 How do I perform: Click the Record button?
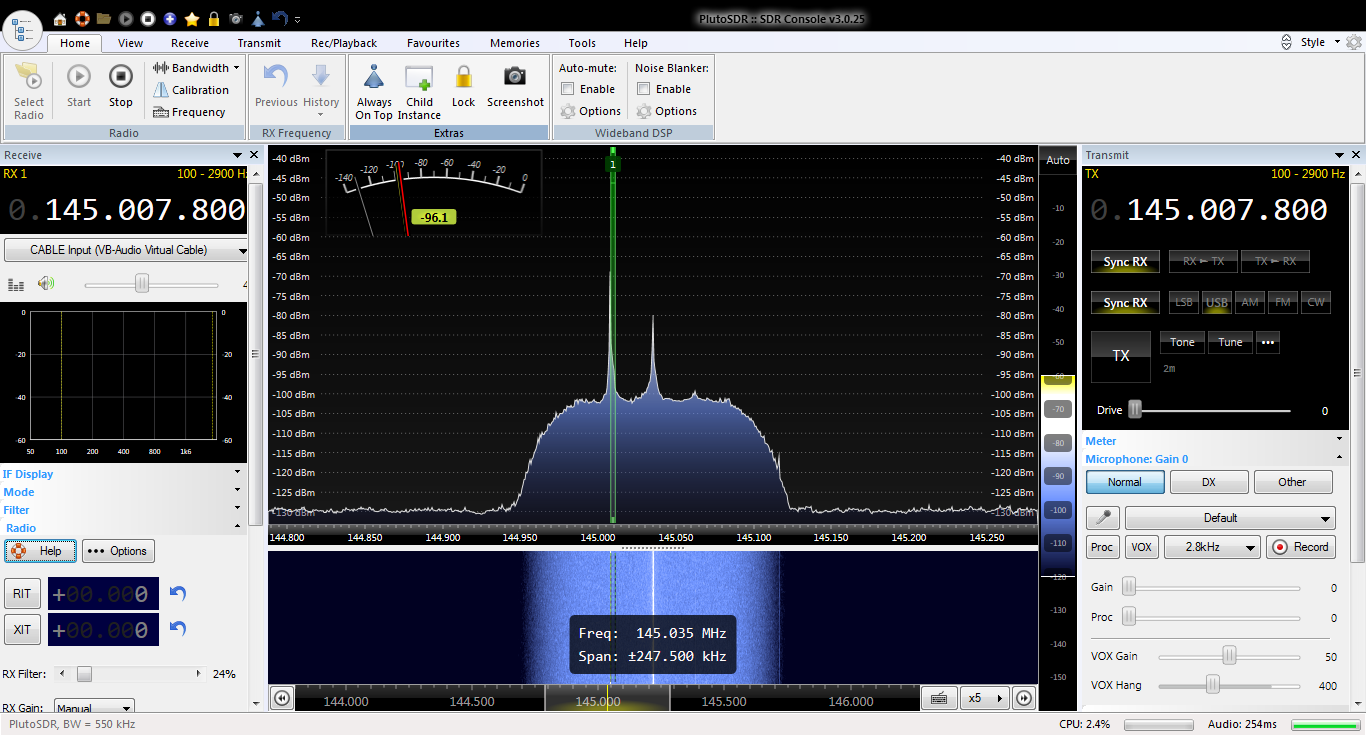point(1301,547)
